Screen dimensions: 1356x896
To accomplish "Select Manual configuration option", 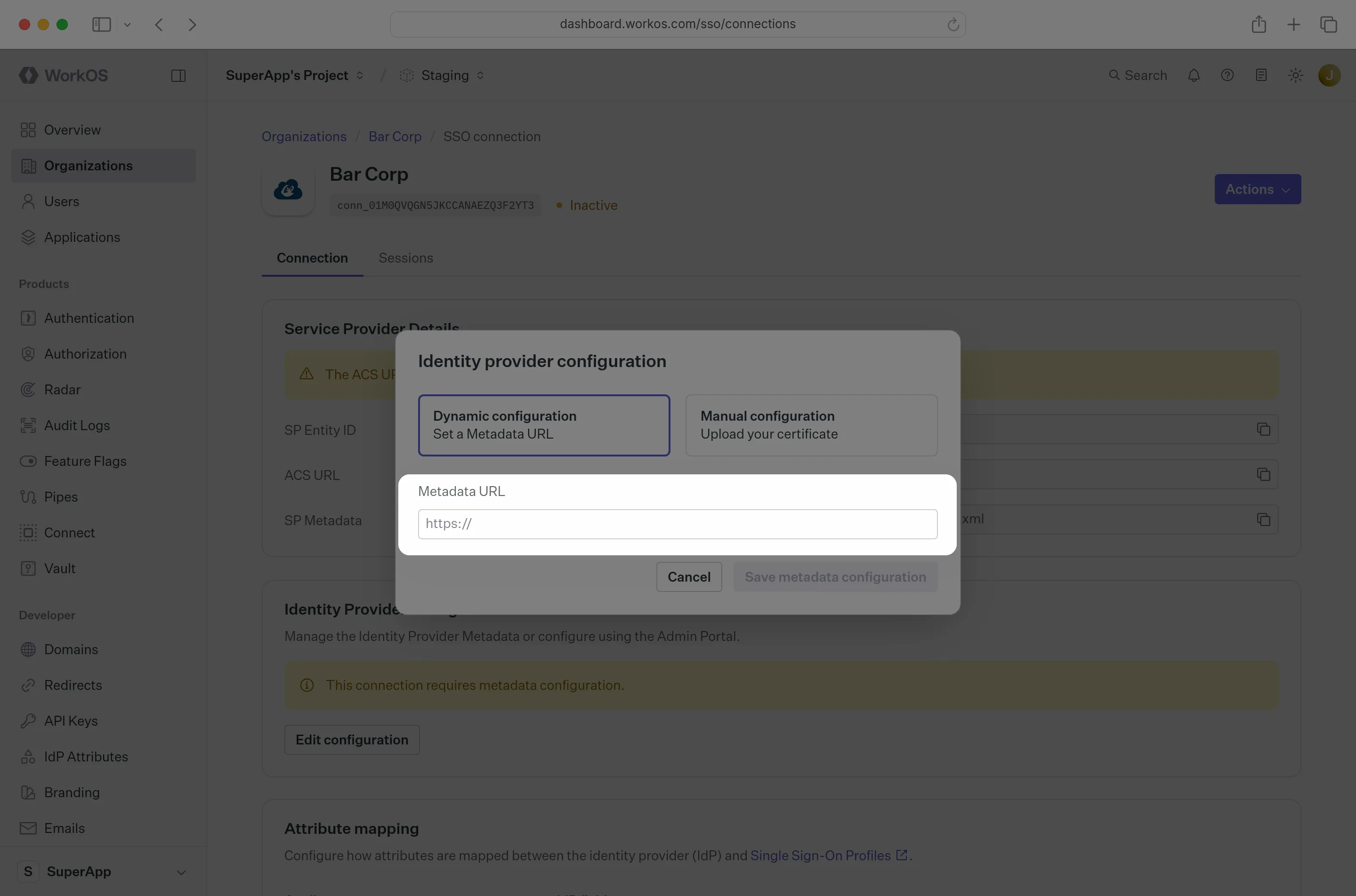I will point(811,425).
